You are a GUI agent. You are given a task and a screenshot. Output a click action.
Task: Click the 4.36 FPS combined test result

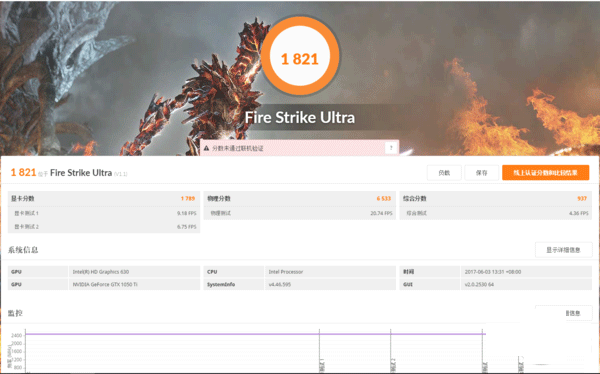pyautogui.click(x=579, y=213)
